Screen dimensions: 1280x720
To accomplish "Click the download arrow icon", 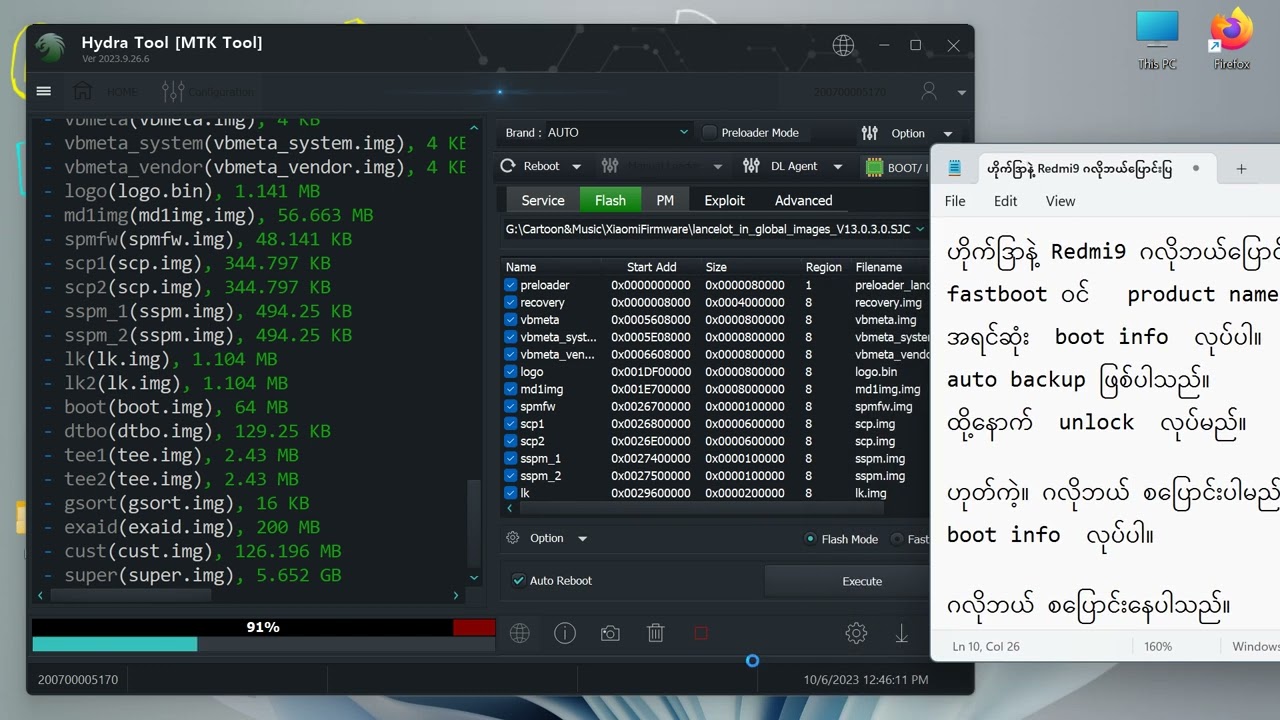I will (x=901, y=633).
